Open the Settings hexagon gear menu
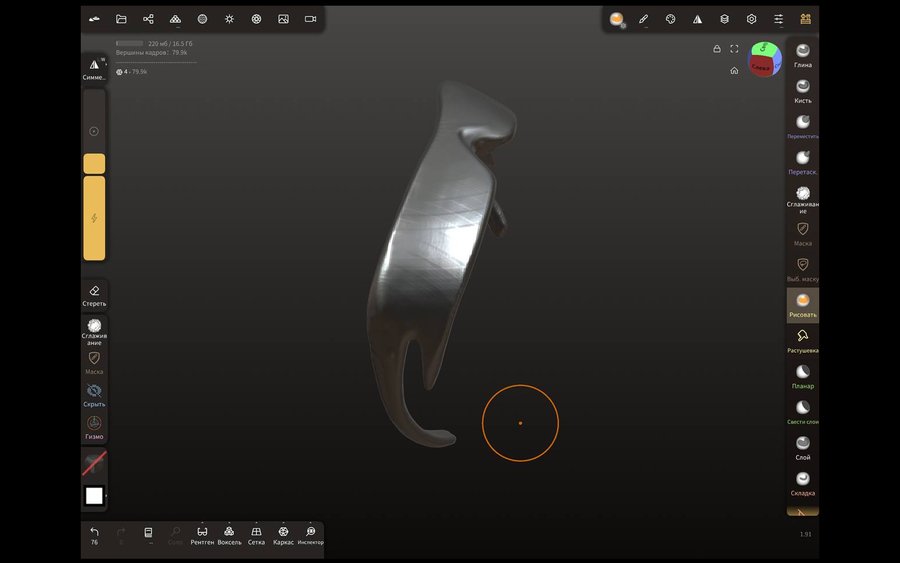 tap(751, 19)
